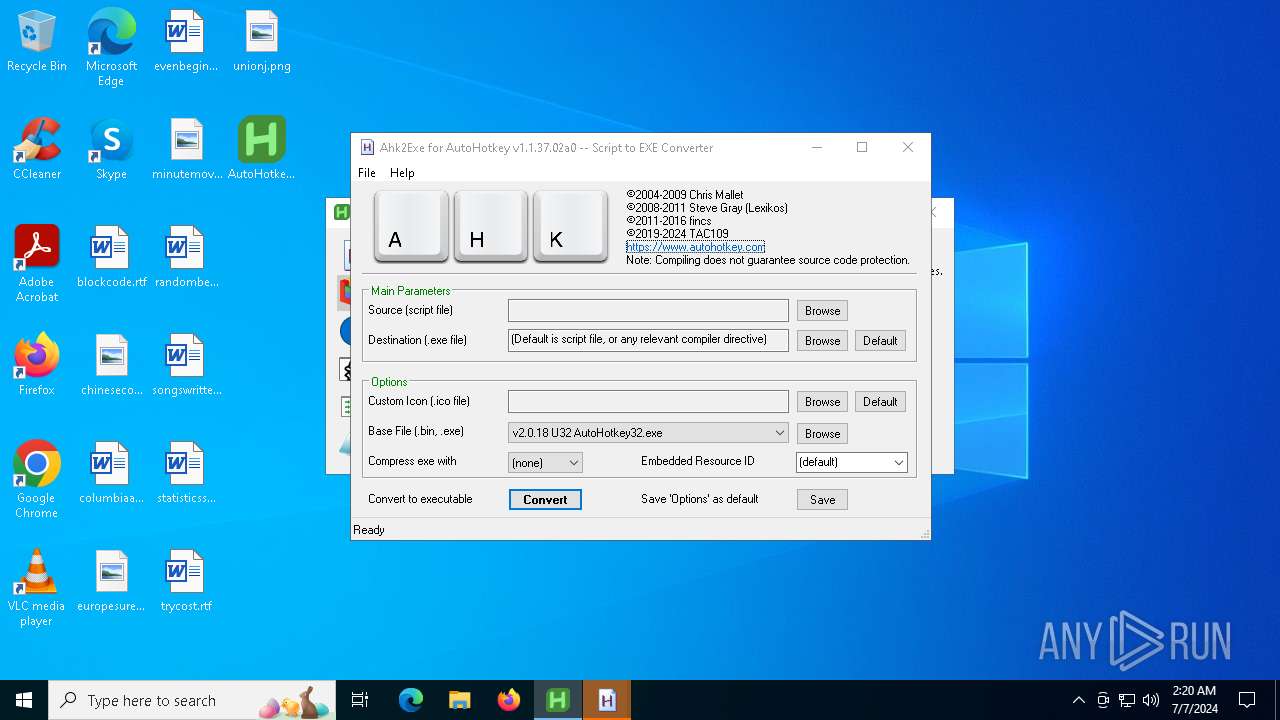Select the columbiaa document icon
Image resolution: width=1280 pixels, height=720 pixels.
click(111, 473)
